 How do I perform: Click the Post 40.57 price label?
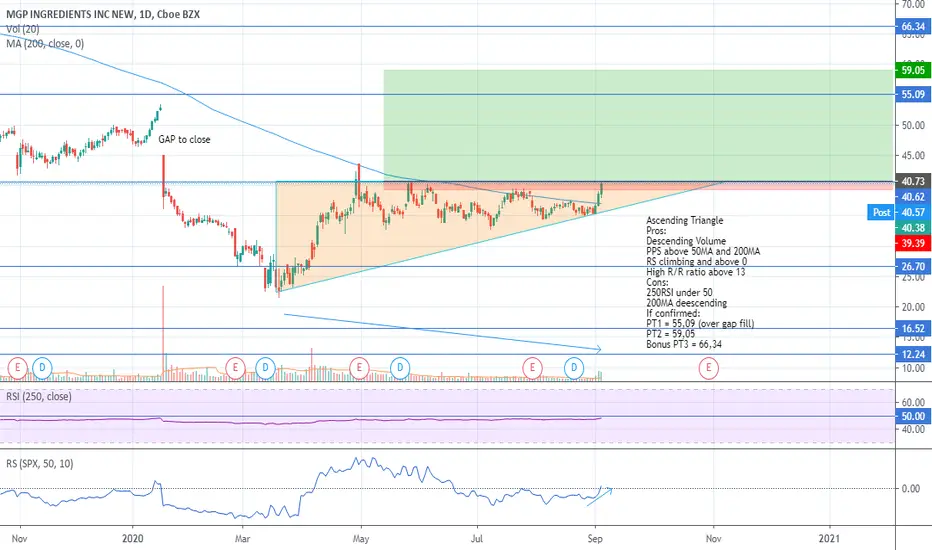pos(899,212)
